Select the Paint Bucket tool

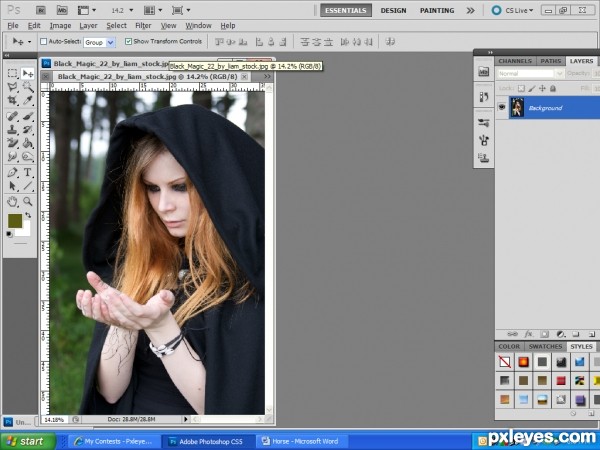[28, 143]
